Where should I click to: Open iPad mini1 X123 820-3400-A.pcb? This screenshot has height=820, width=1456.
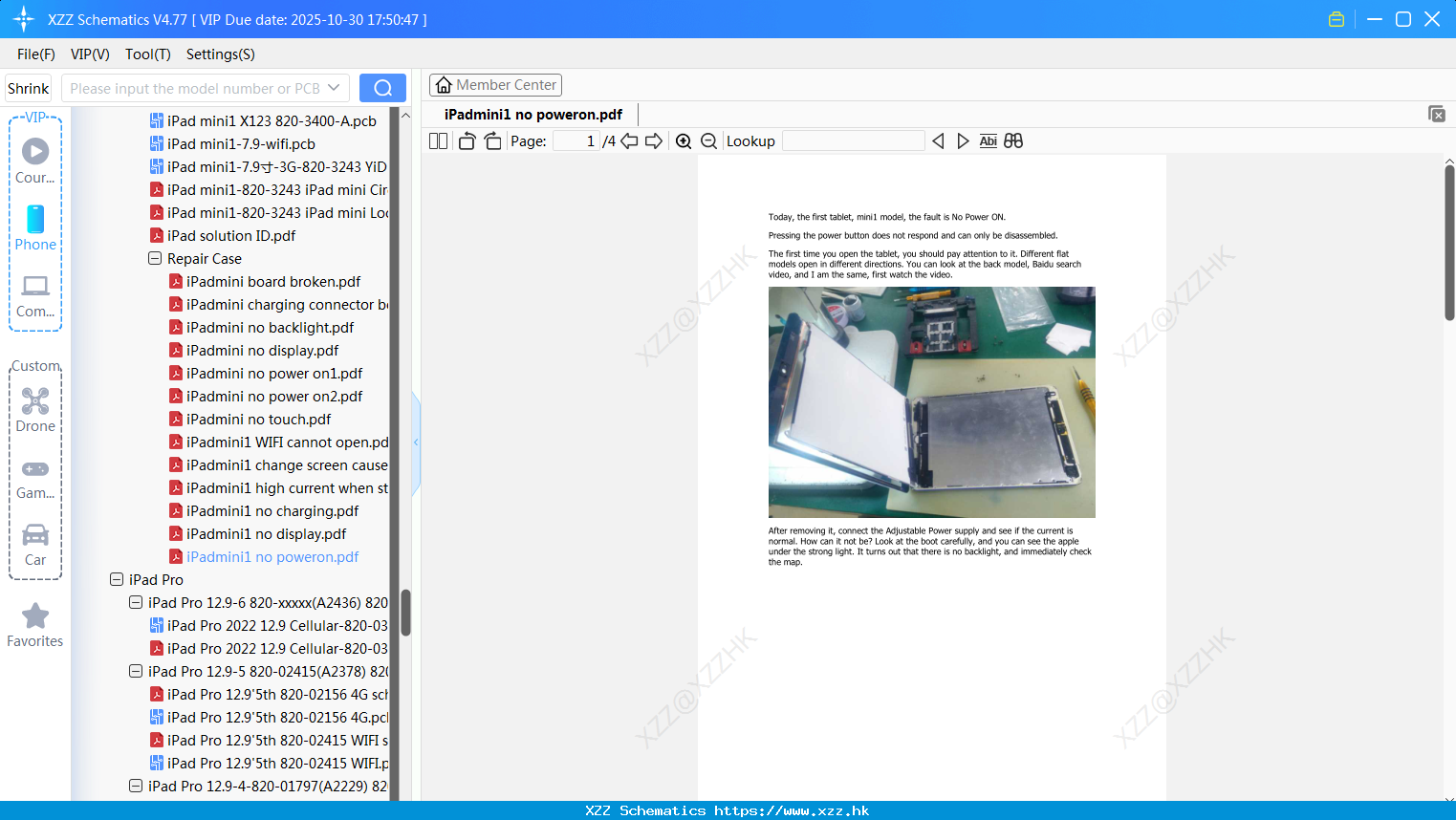tap(272, 121)
